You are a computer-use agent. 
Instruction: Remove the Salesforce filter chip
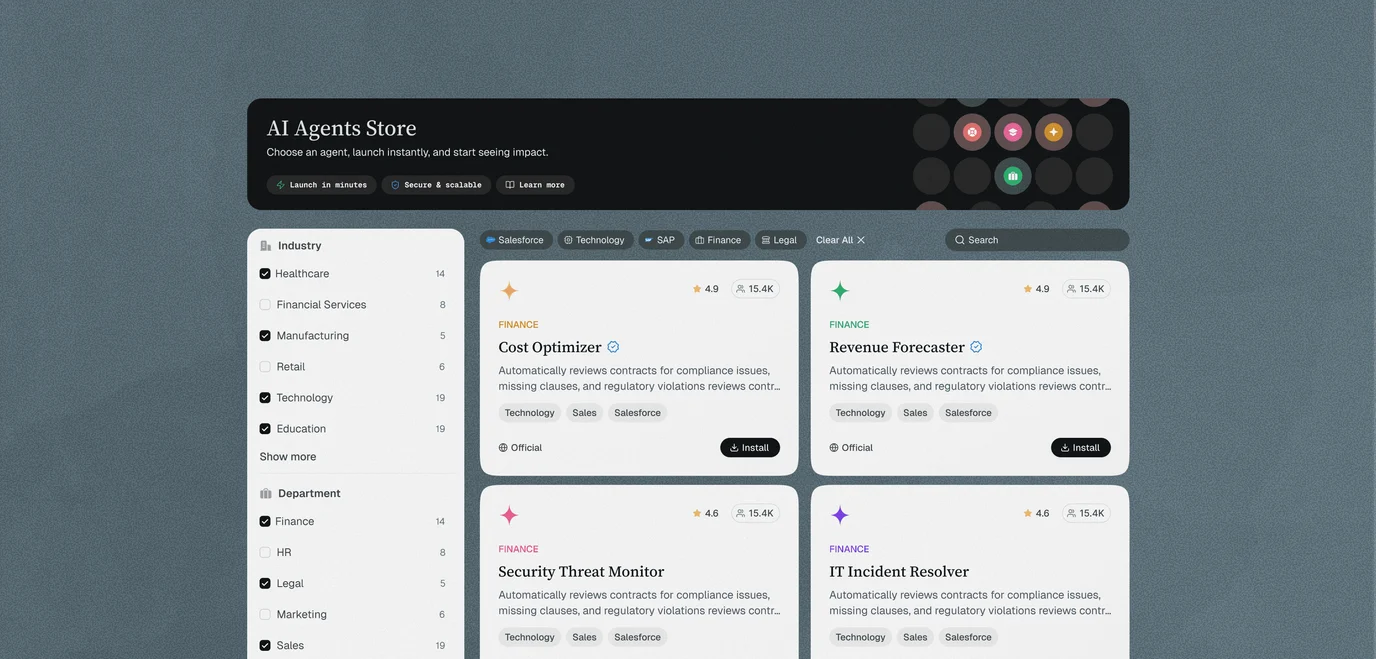coord(516,240)
